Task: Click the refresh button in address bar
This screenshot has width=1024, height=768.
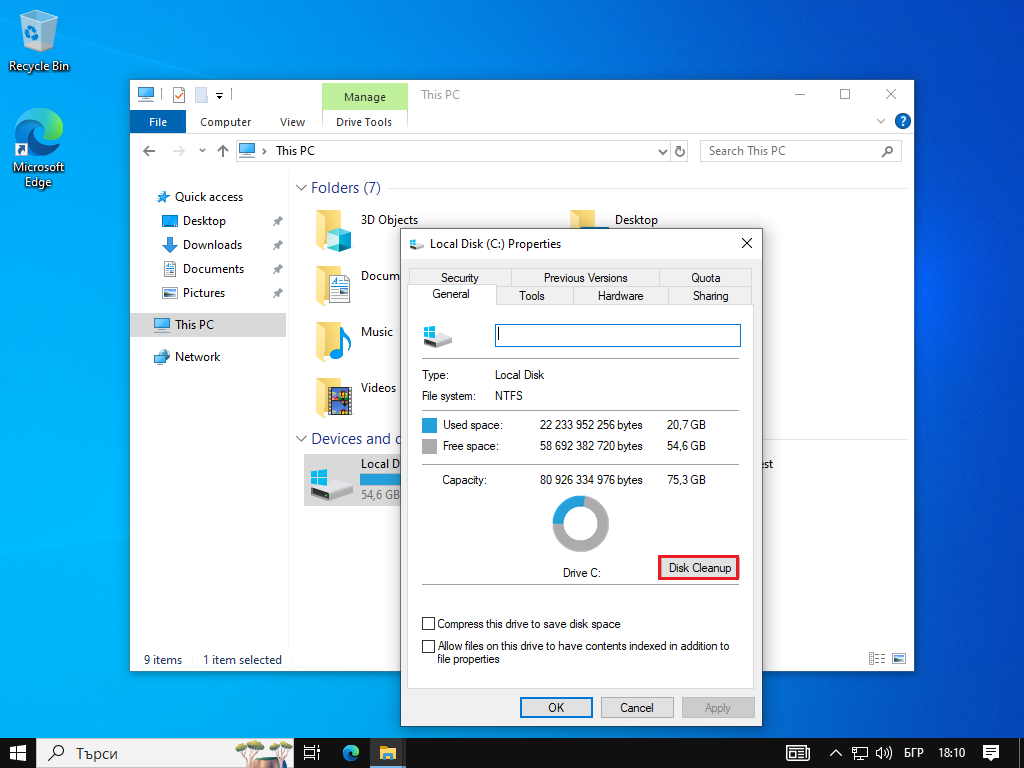Action: (680, 151)
